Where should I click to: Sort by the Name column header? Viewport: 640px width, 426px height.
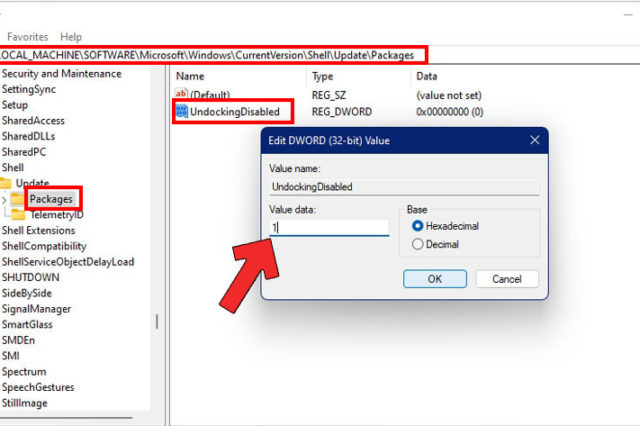190,76
